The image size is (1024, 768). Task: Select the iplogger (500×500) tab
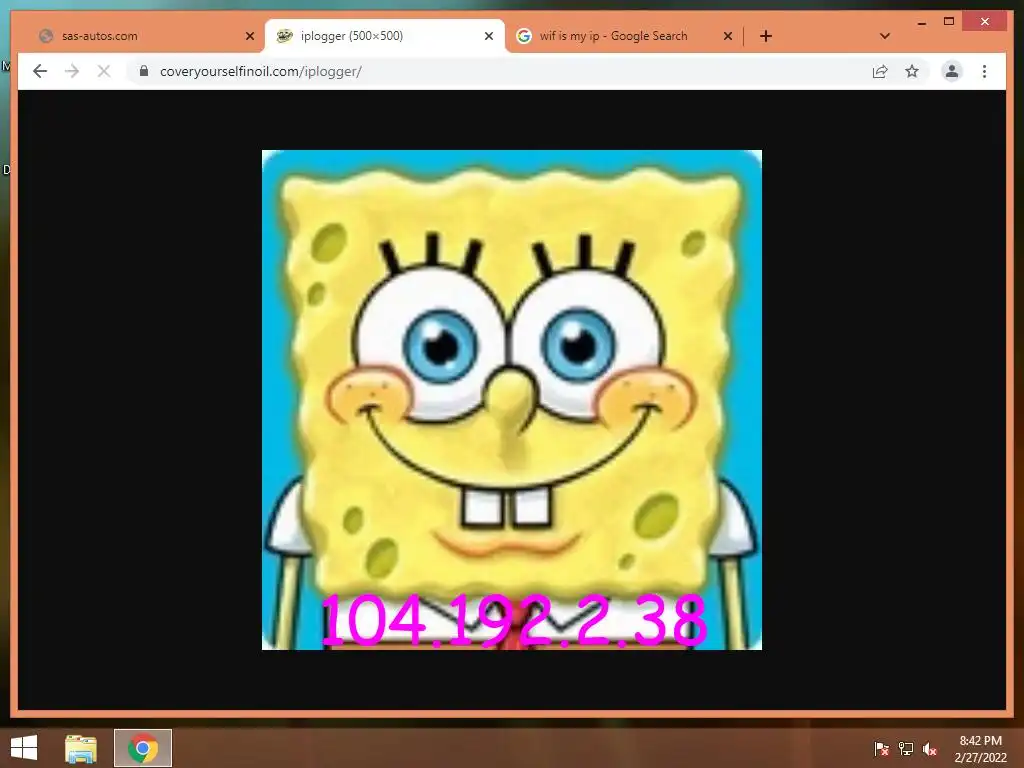[385, 36]
